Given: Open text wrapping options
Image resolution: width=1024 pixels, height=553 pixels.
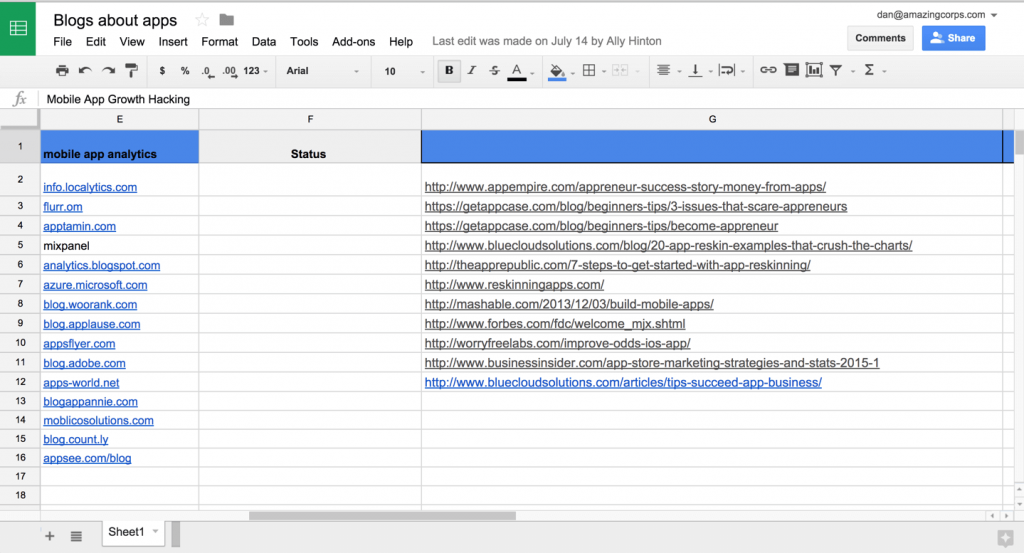Looking at the screenshot, I should click(x=727, y=71).
